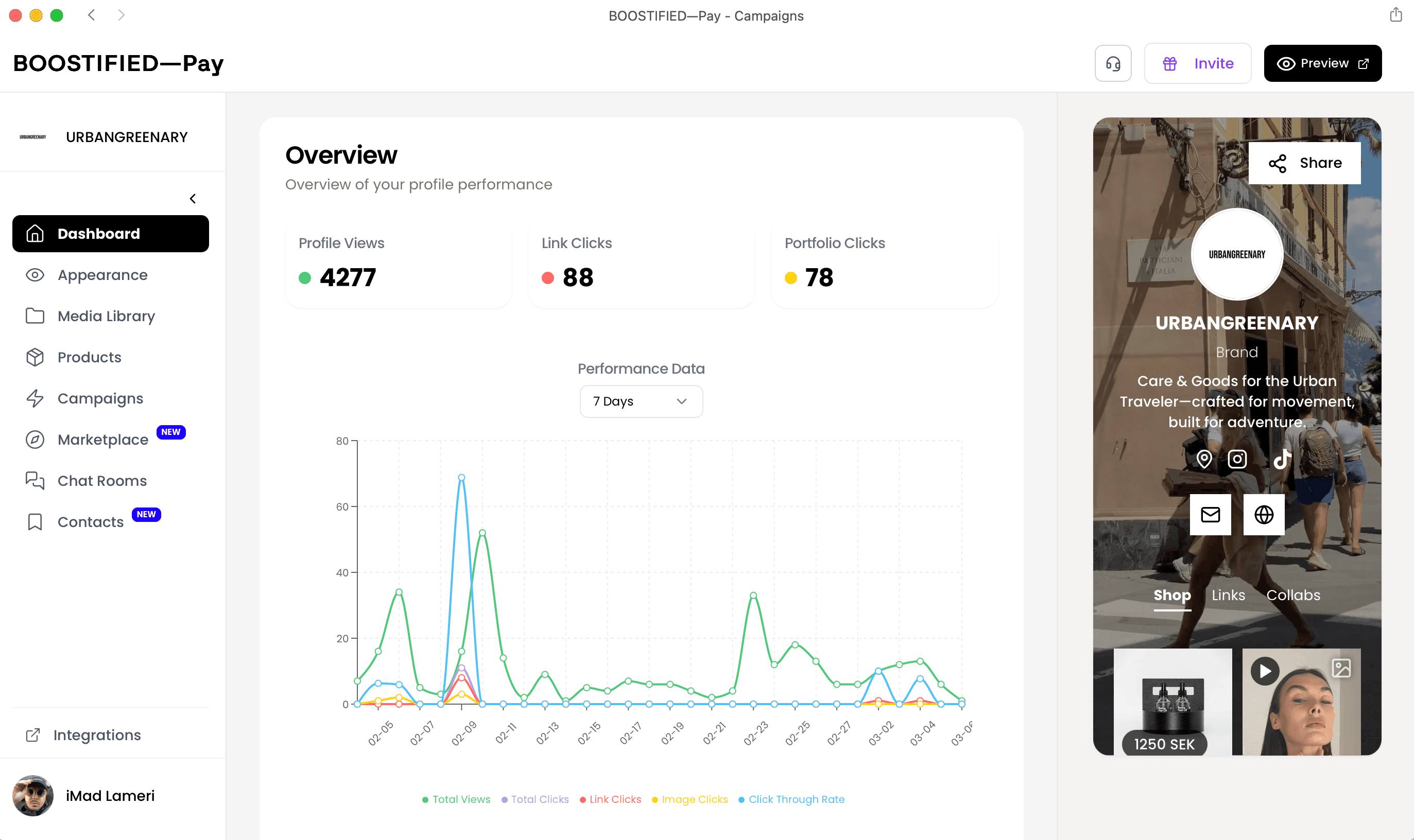
Task: Open the TikTok icon on profile preview
Action: click(1282, 459)
